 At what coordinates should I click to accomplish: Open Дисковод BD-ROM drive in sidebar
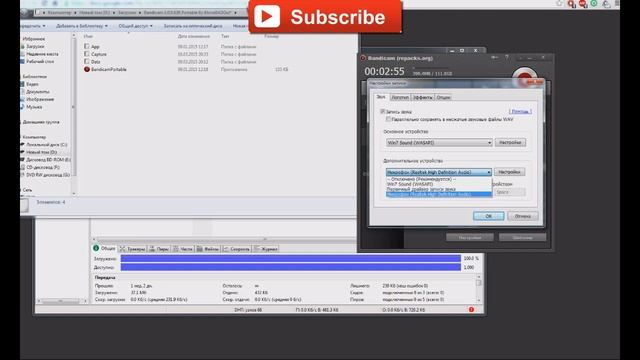coord(48,160)
